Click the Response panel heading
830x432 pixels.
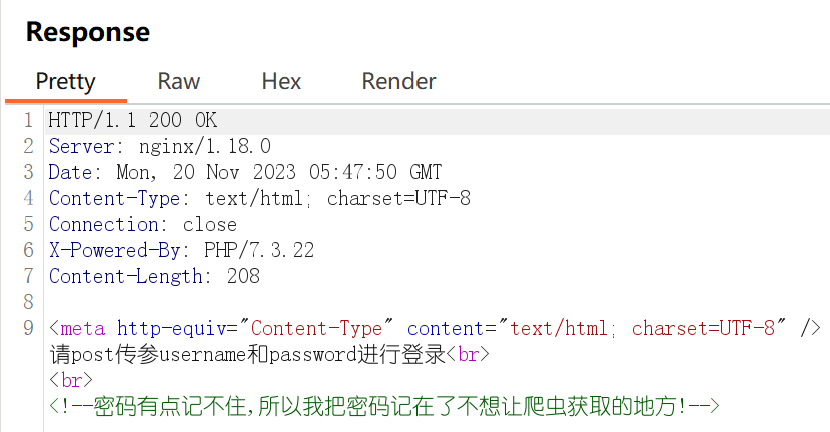[x=88, y=32]
